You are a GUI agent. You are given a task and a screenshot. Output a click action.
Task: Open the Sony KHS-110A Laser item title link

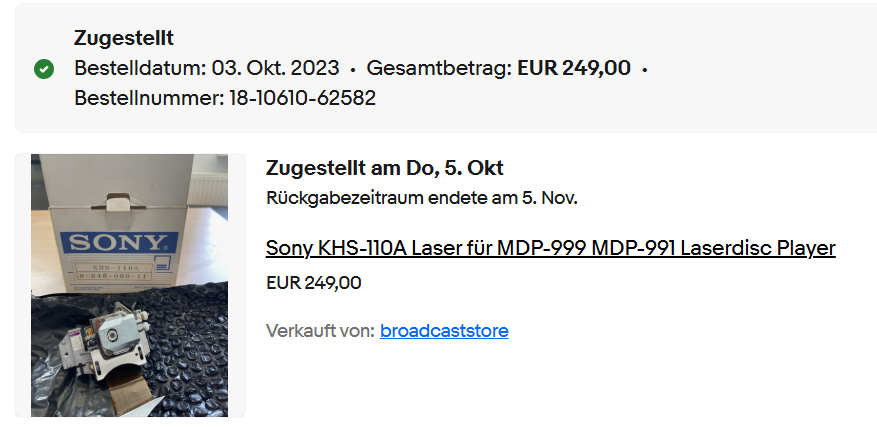[550, 248]
